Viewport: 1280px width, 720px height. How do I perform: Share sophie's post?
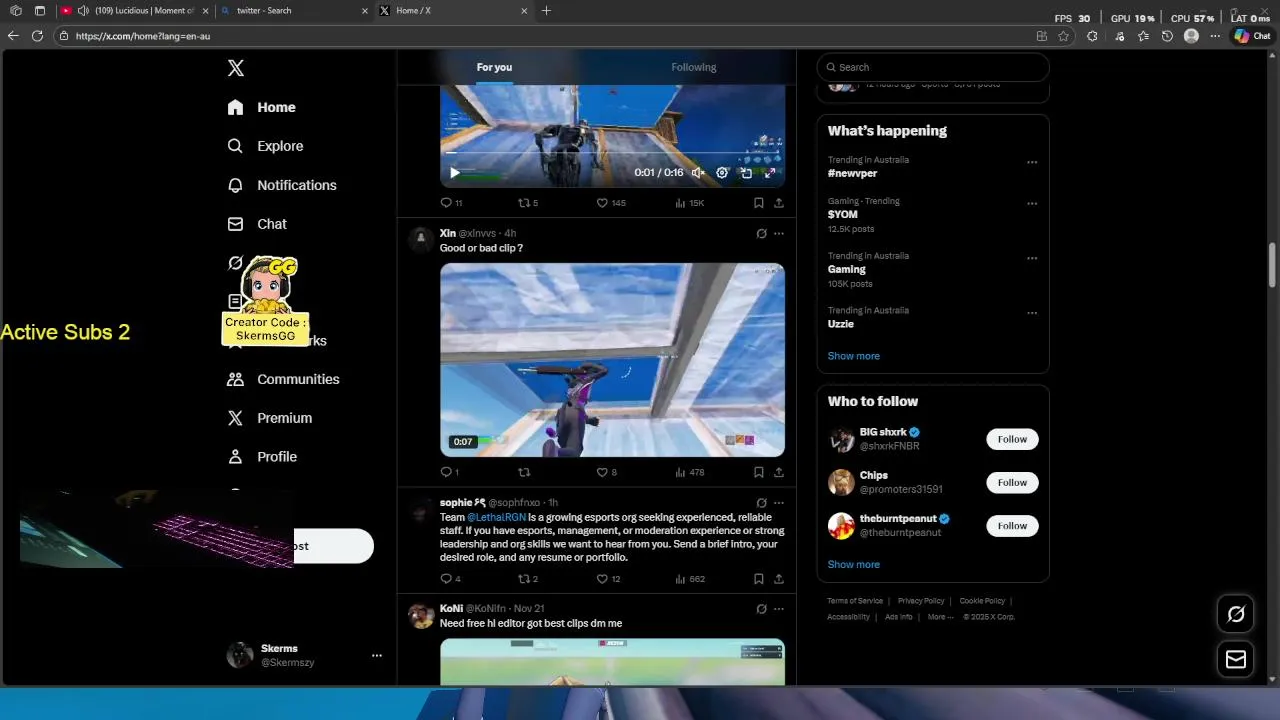779,579
